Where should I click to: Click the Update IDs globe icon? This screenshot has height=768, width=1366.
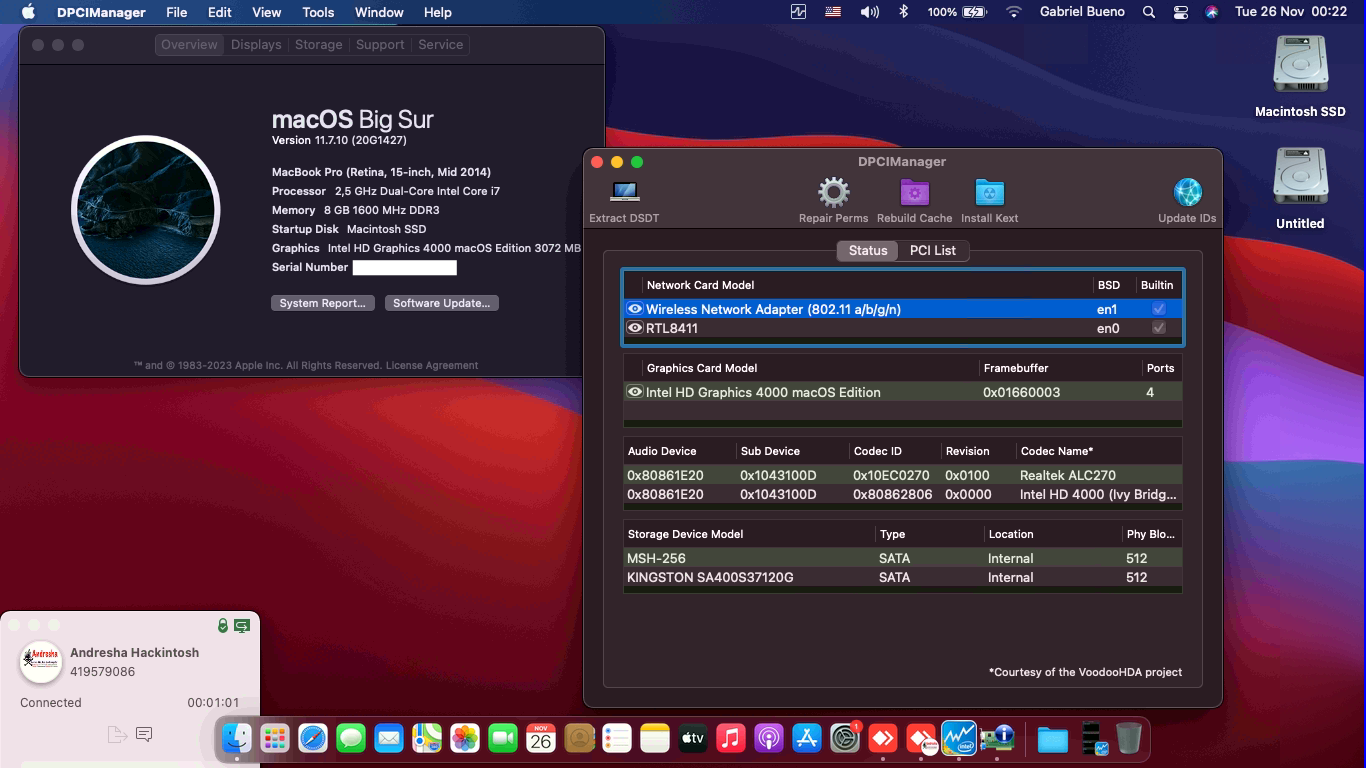point(1187,191)
